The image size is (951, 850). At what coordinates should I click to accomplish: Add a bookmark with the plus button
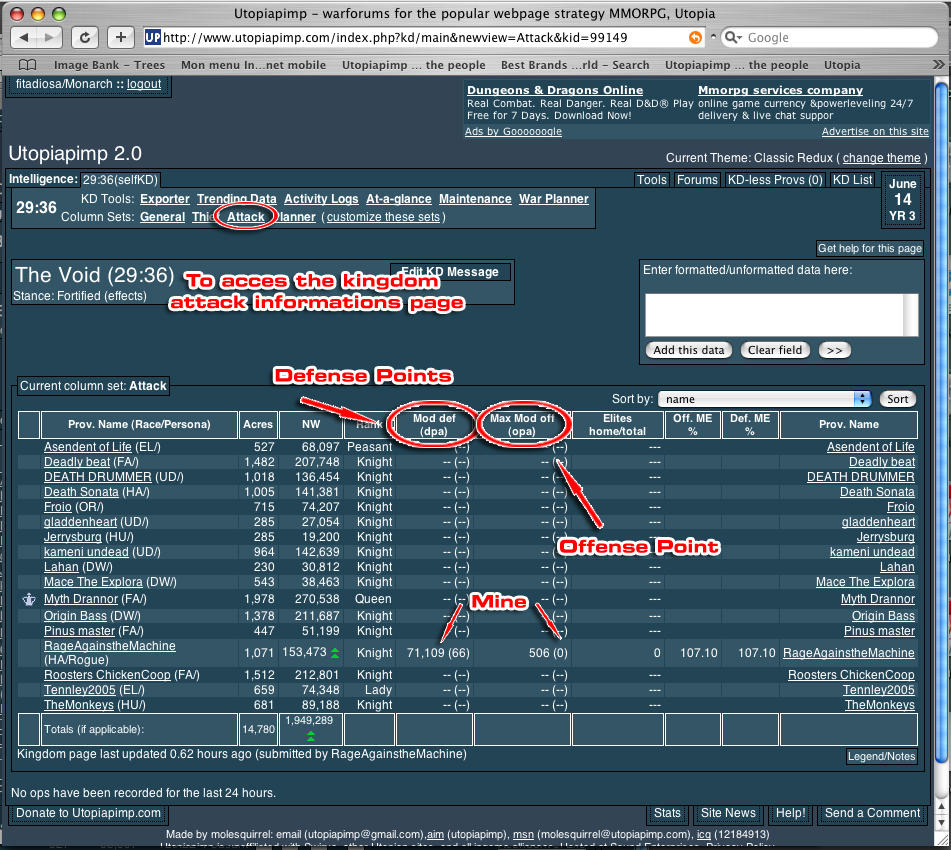(121, 38)
